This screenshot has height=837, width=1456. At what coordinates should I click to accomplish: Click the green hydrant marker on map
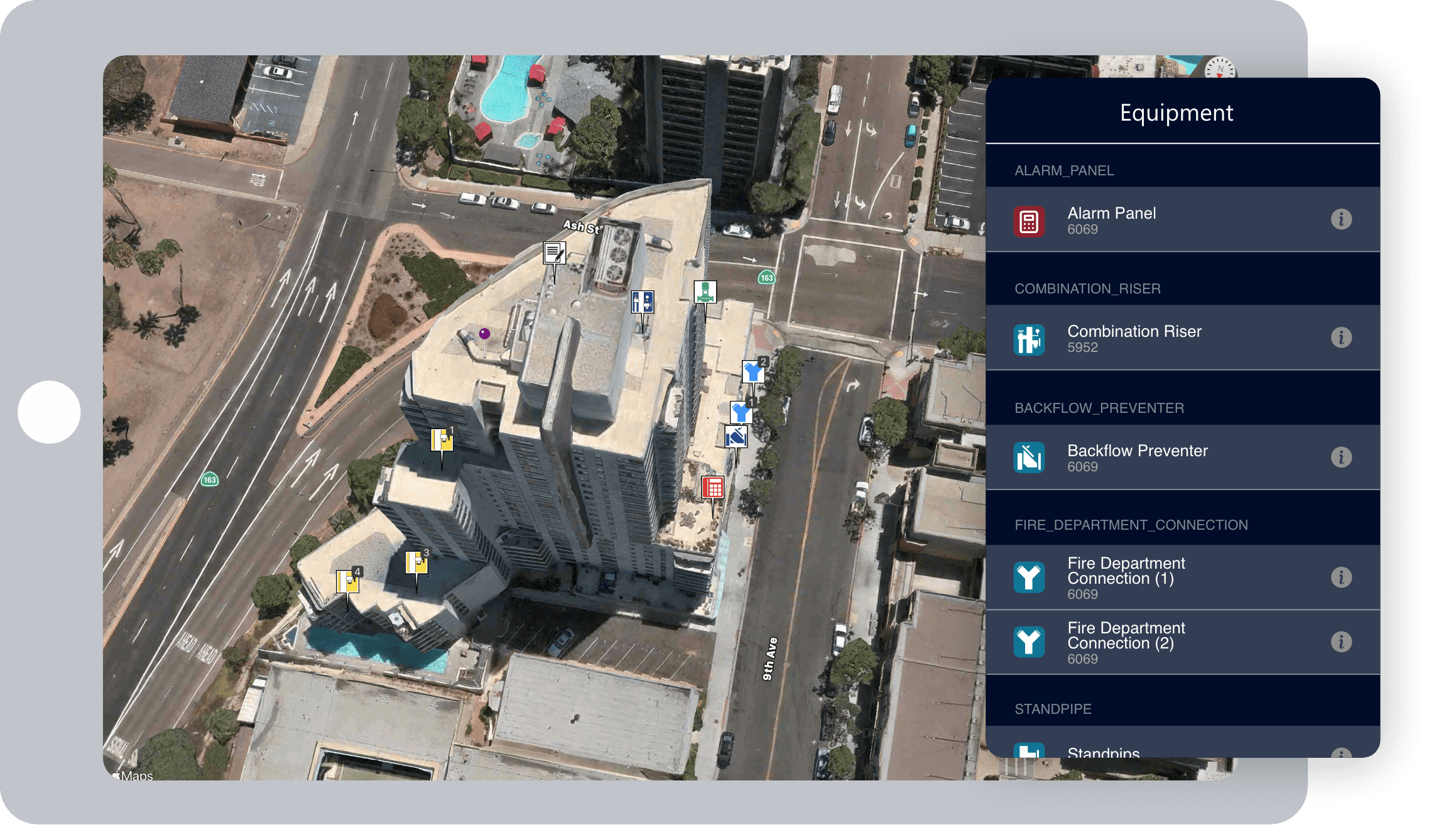coord(705,292)
